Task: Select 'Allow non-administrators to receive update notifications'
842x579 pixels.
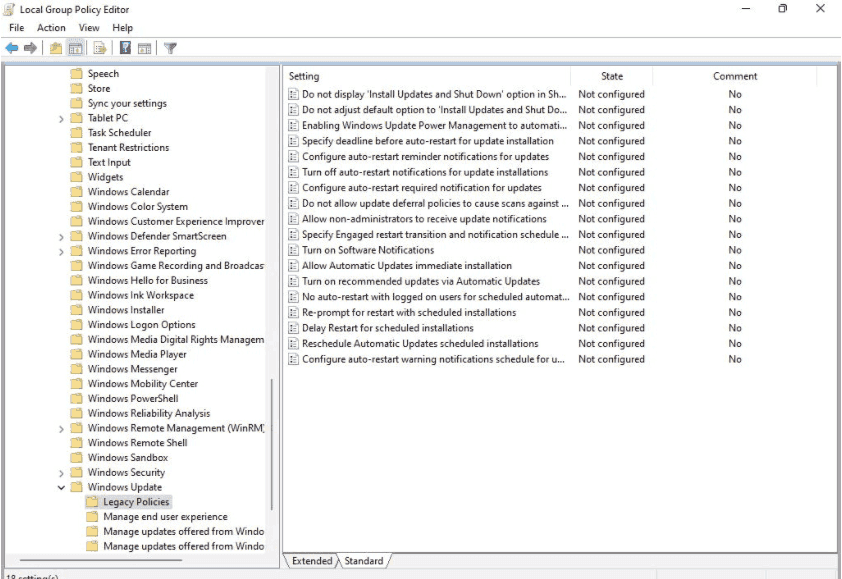Action: pos(424,219)
